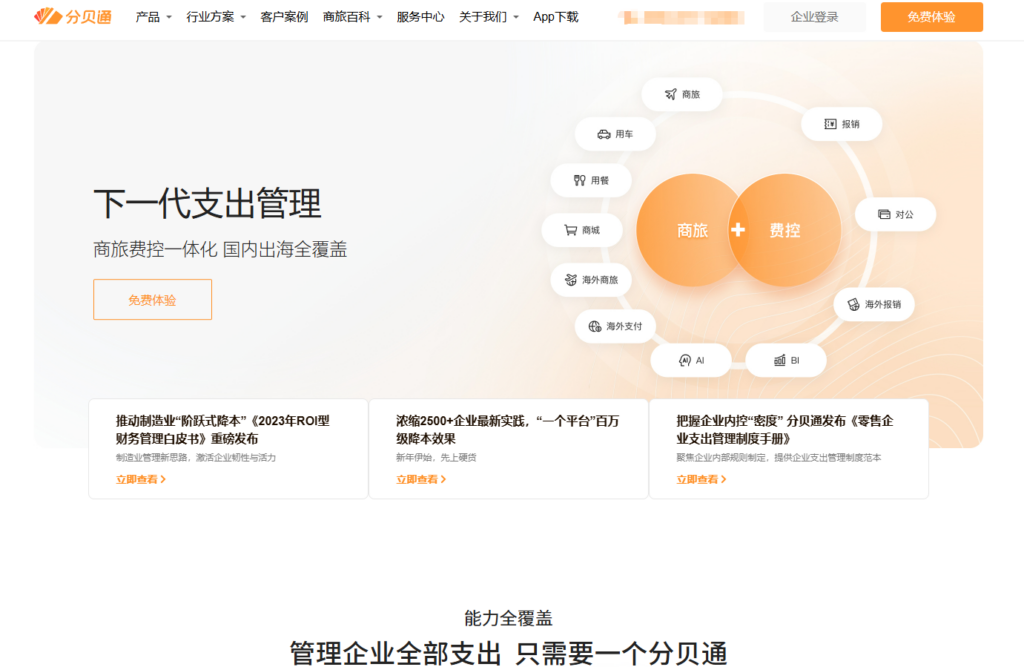Open the AI feature icon

(x=691, y=359)
